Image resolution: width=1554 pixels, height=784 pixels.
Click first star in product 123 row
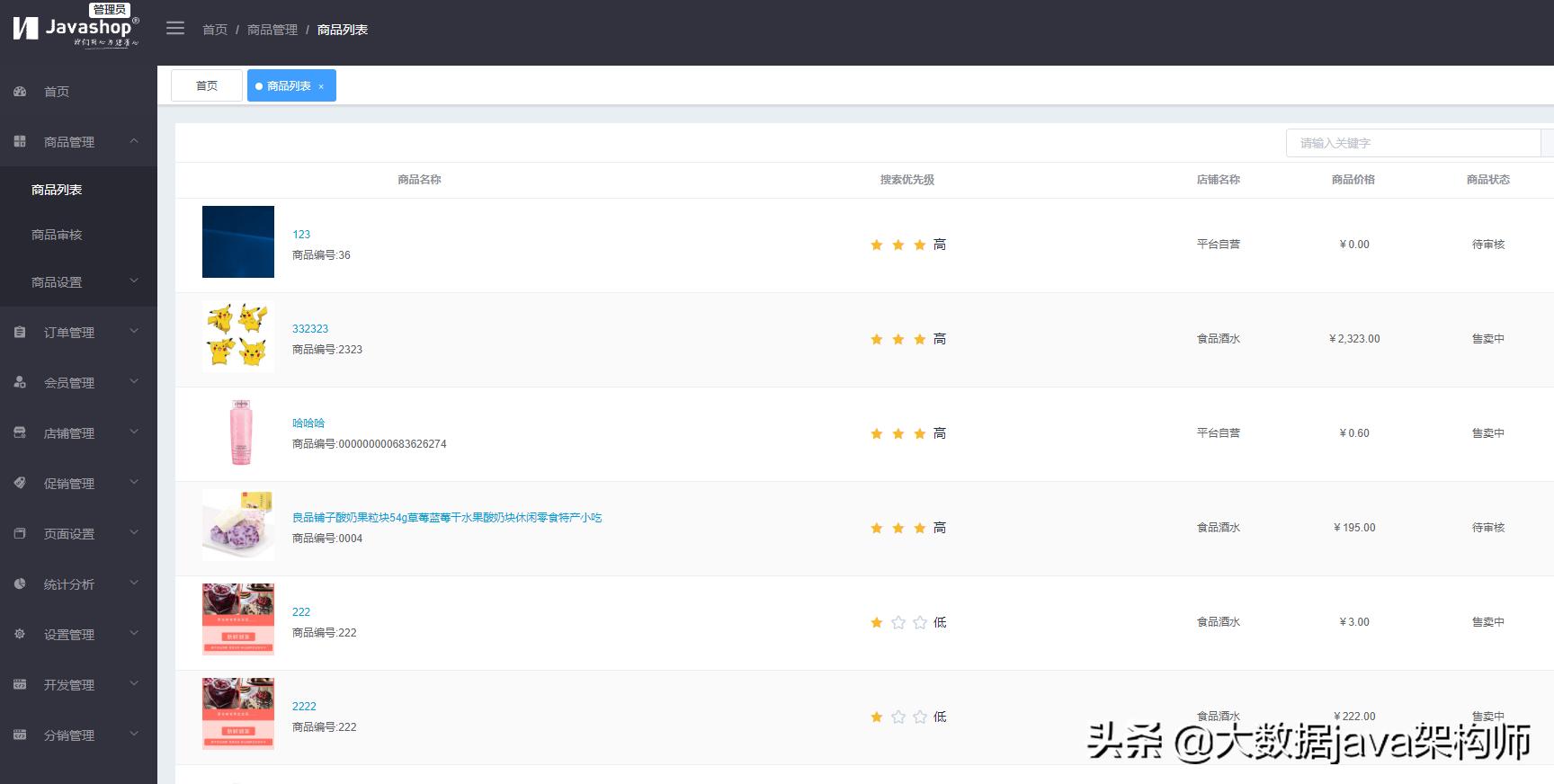(x=877, y=245)
